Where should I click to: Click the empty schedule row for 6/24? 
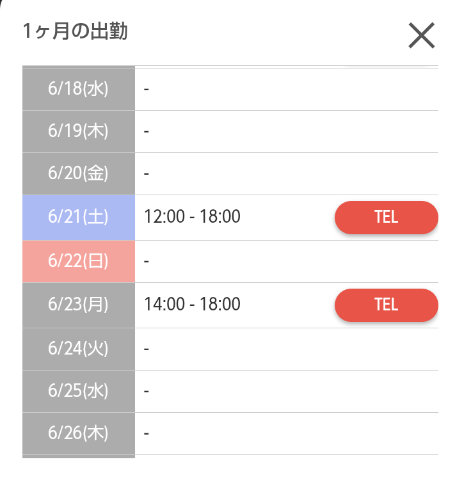click(x=287, y=349)
